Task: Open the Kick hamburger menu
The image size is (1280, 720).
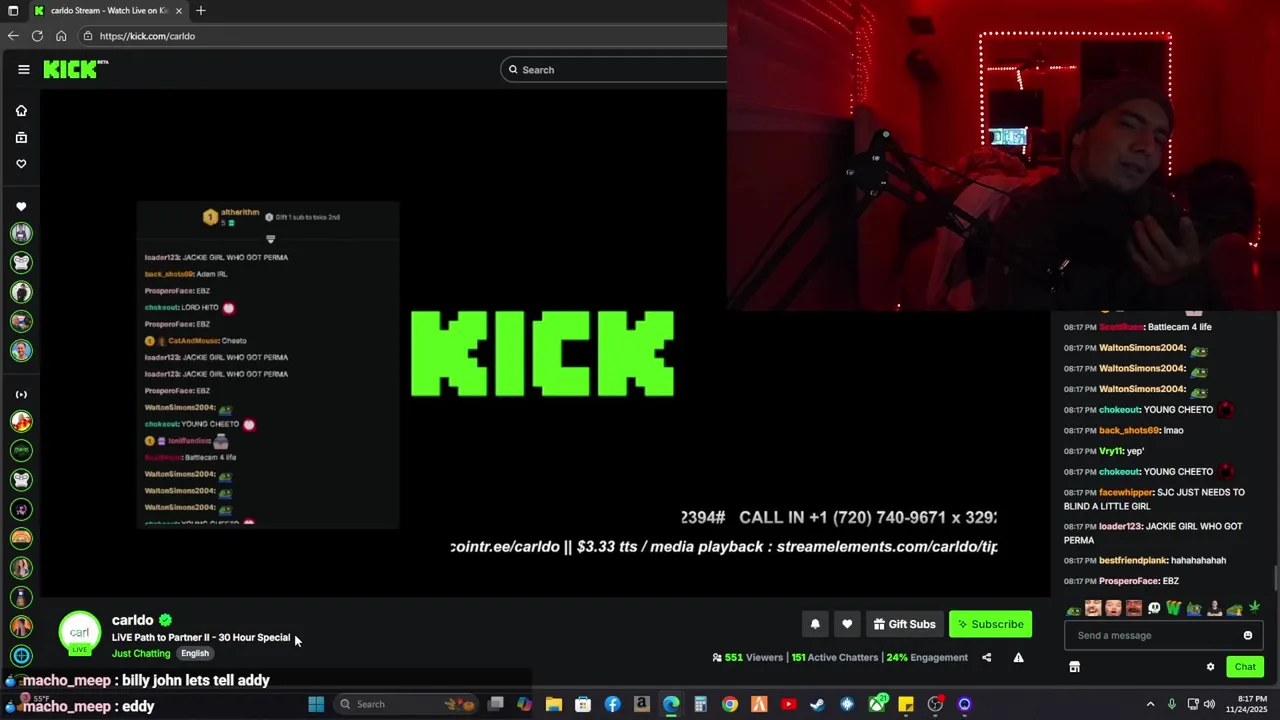Action: click(23, 69)
